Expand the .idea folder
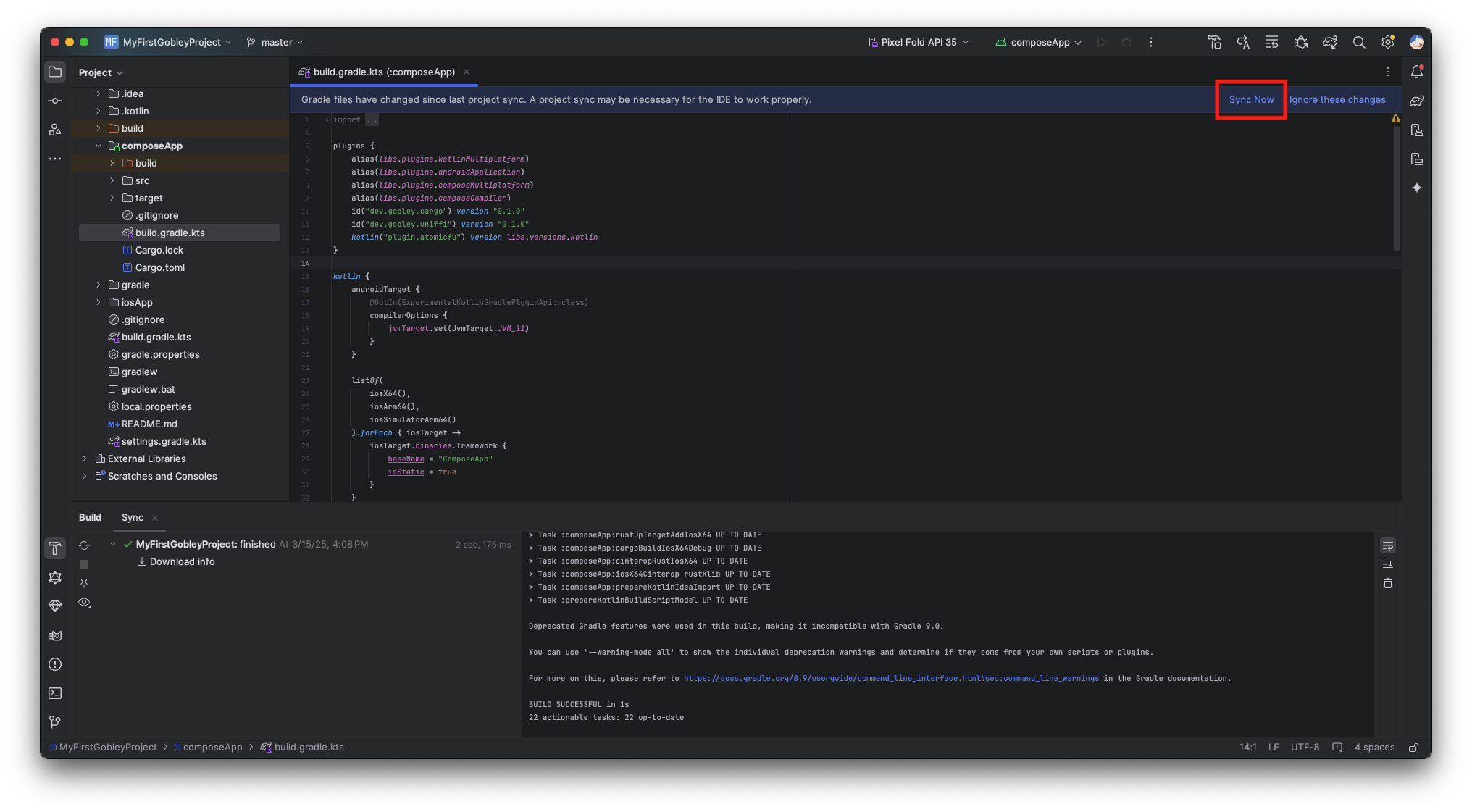This screenshot has width=1472, height=812. pos(99,93)
